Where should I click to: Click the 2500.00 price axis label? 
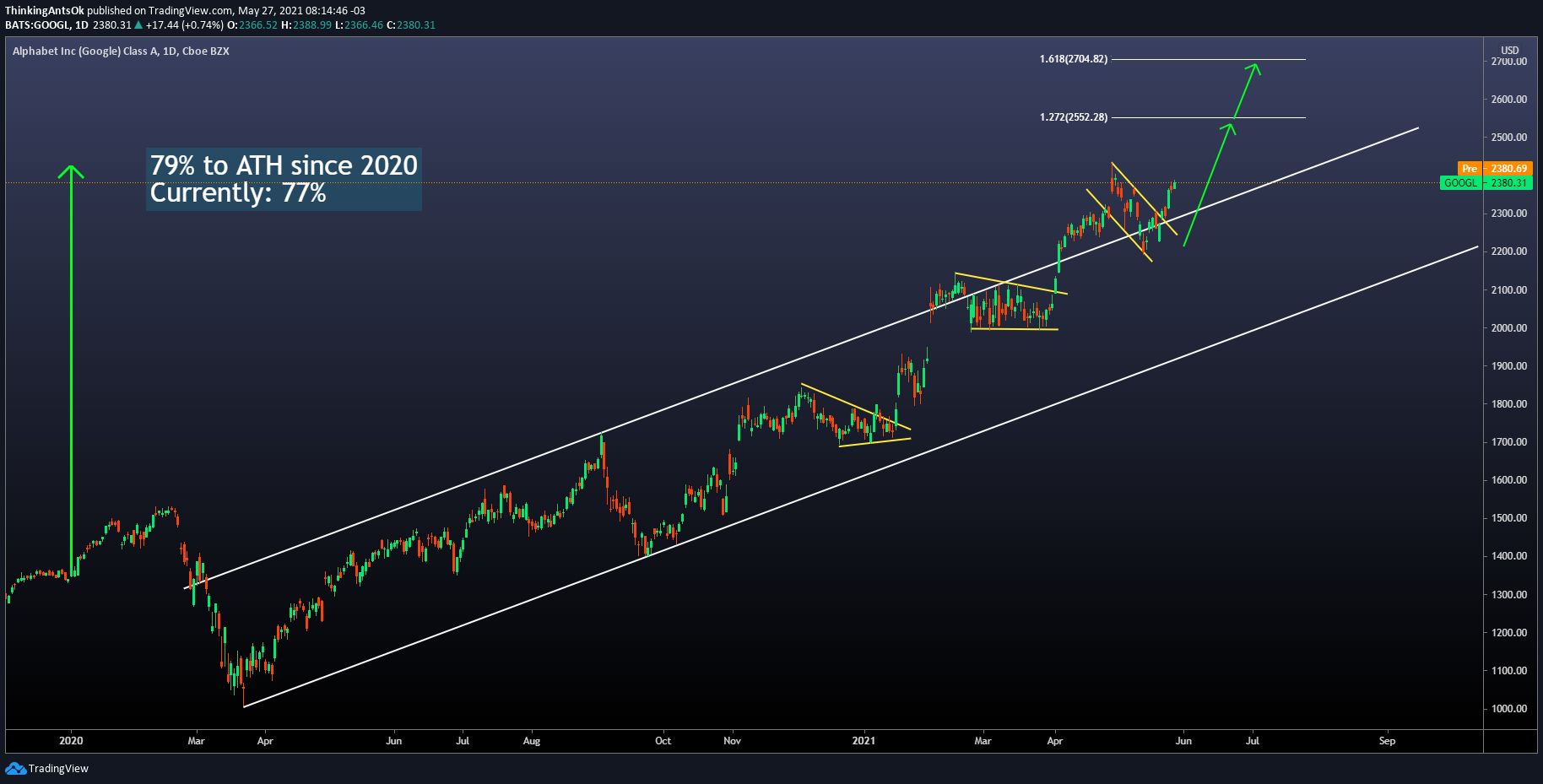pos(1508,138)
